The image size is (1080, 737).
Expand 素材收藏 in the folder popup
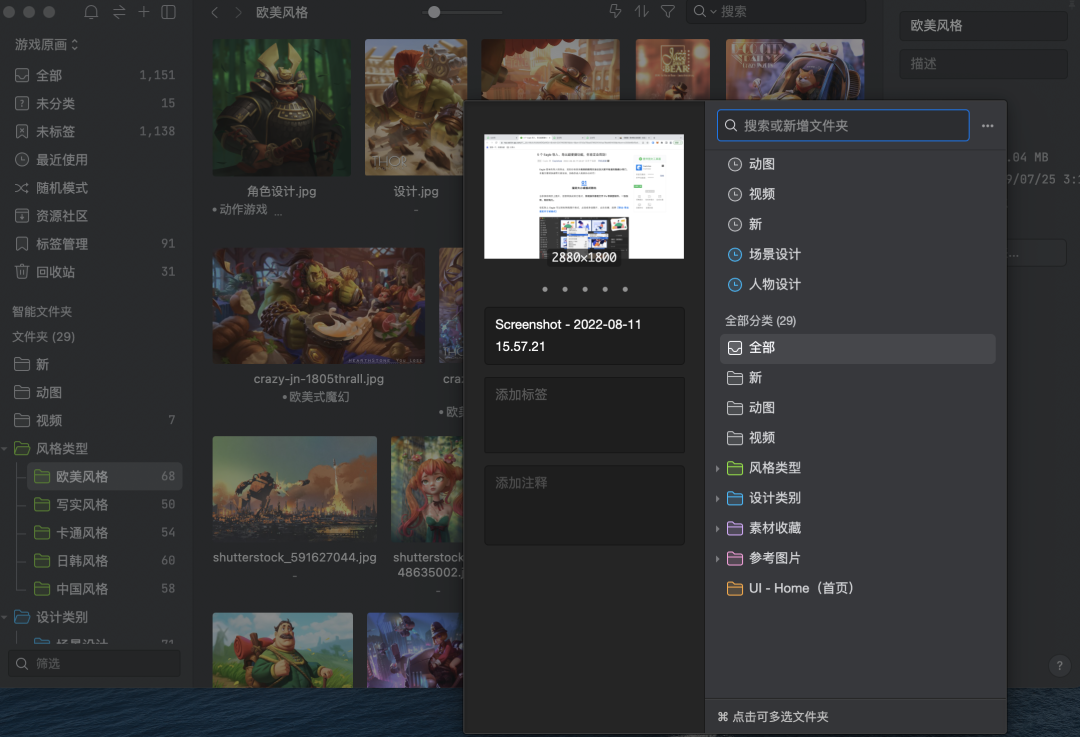tap(718, 528)
